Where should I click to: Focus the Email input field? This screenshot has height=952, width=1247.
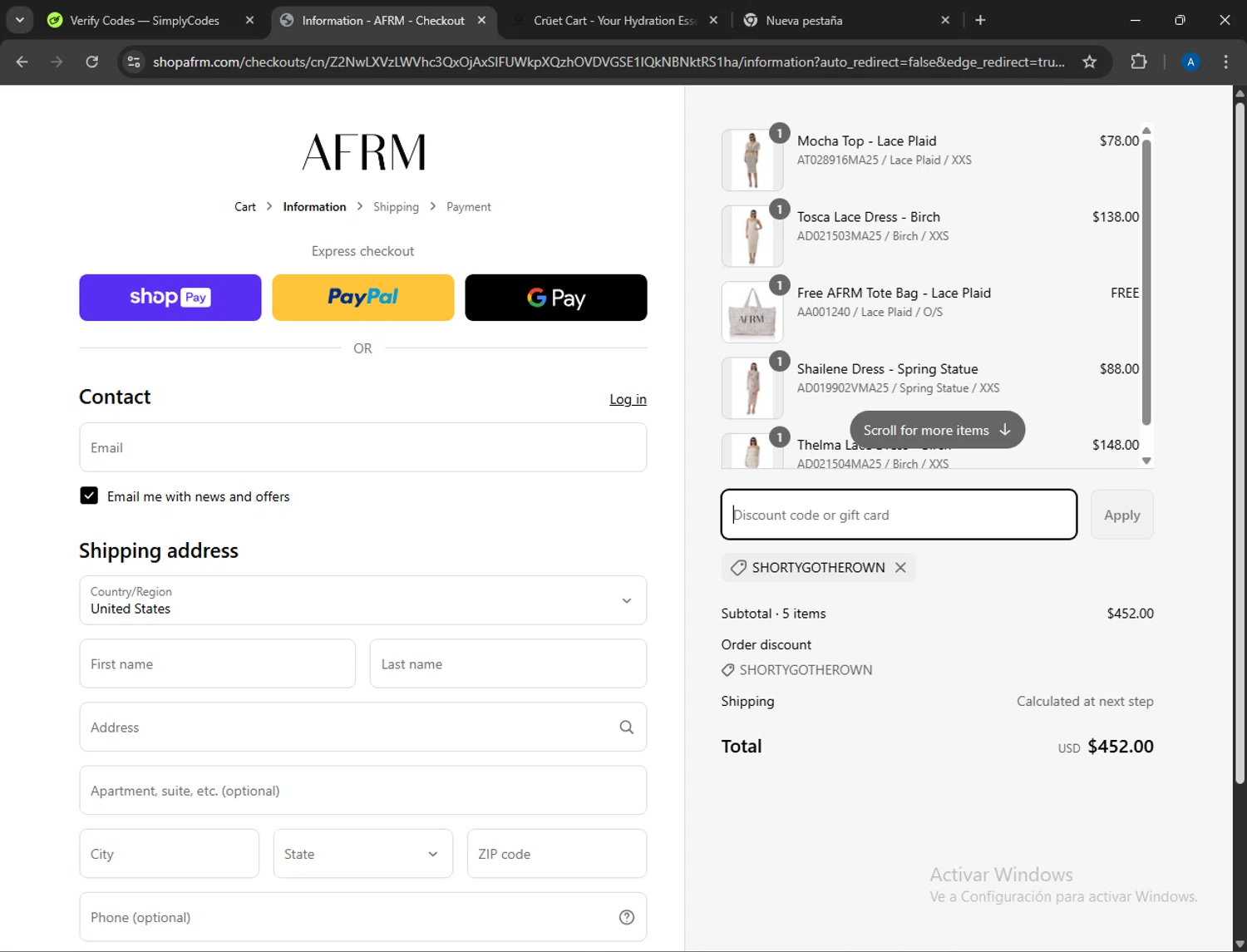(363, 447)
